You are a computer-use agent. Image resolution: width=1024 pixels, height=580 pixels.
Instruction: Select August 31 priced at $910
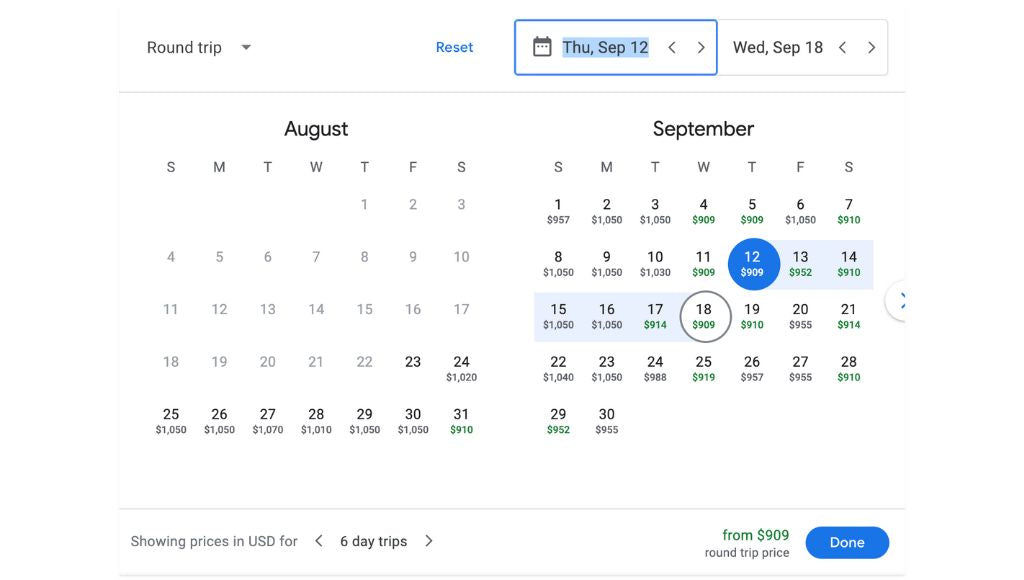(461, 419)
